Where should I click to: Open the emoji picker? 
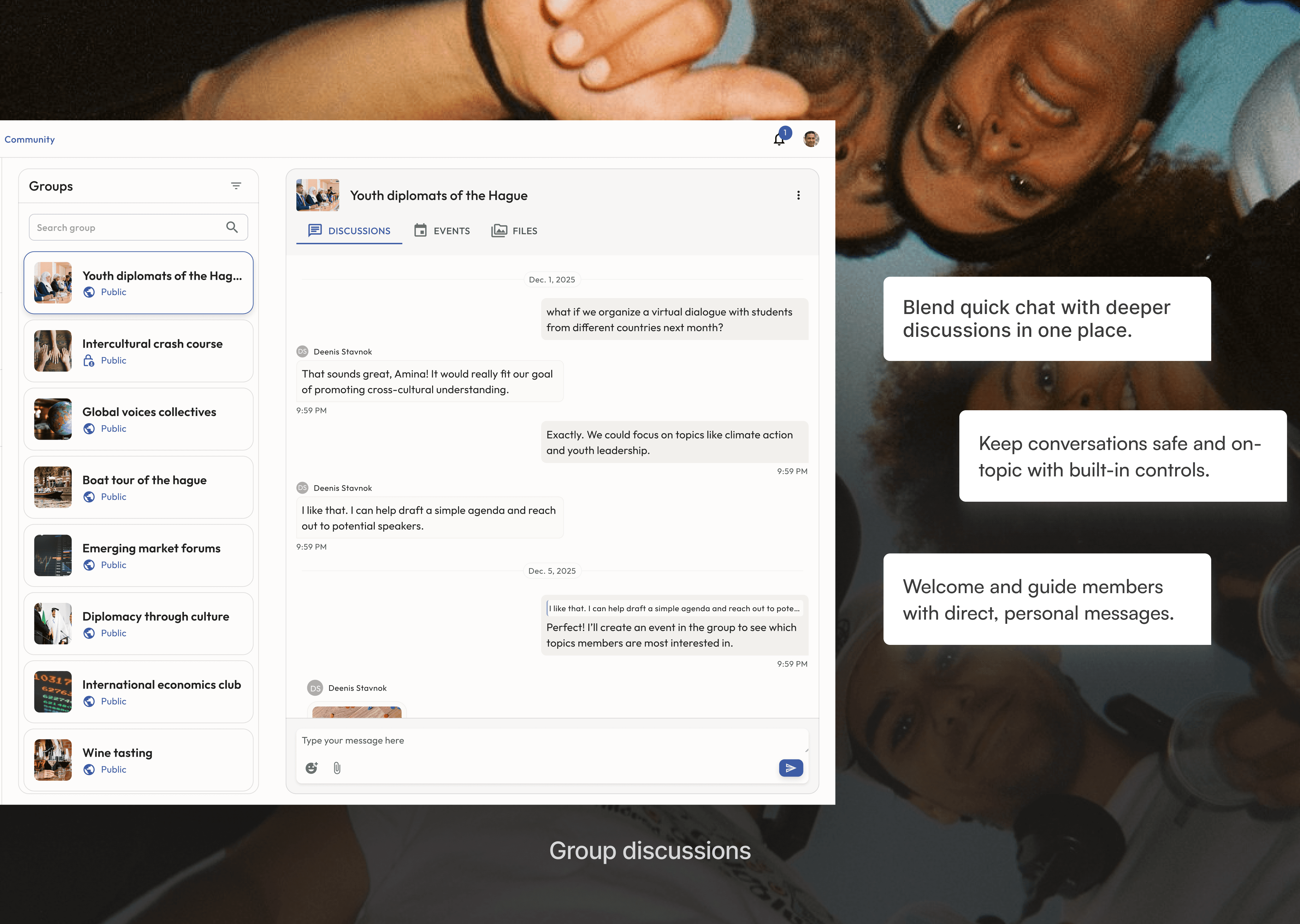coord(311,768)
